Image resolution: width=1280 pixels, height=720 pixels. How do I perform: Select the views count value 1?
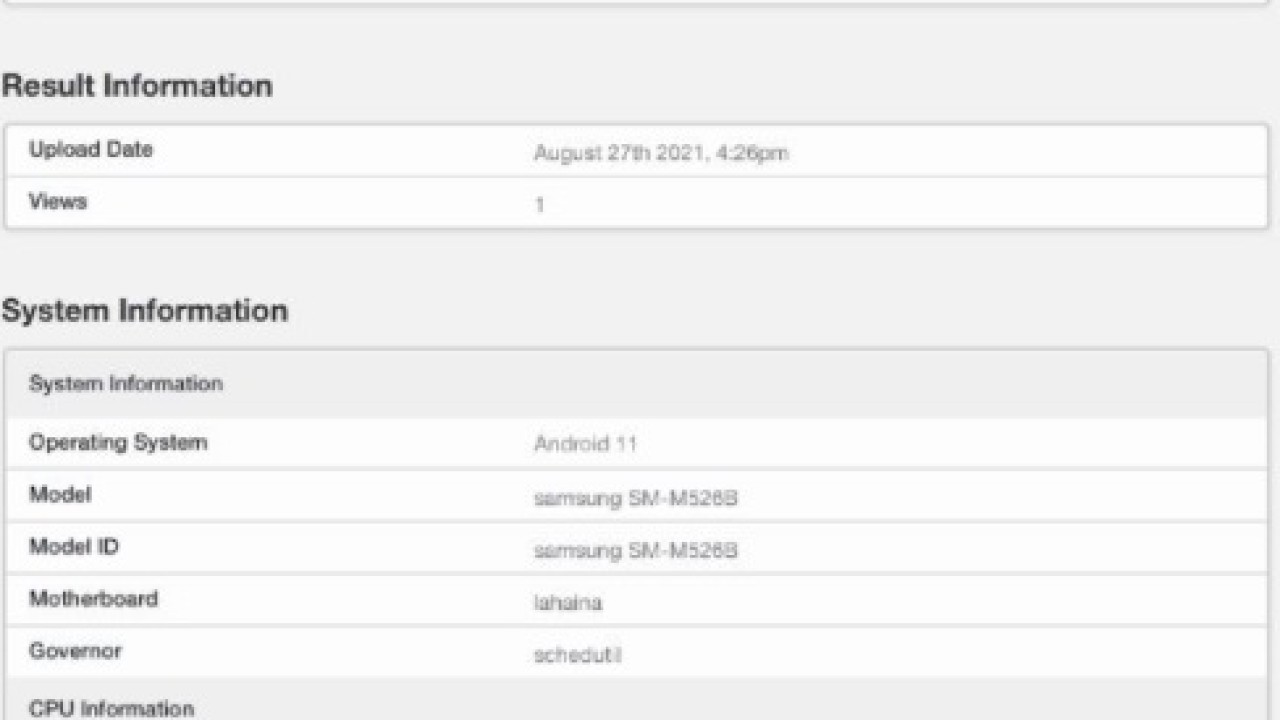point(540,205)
